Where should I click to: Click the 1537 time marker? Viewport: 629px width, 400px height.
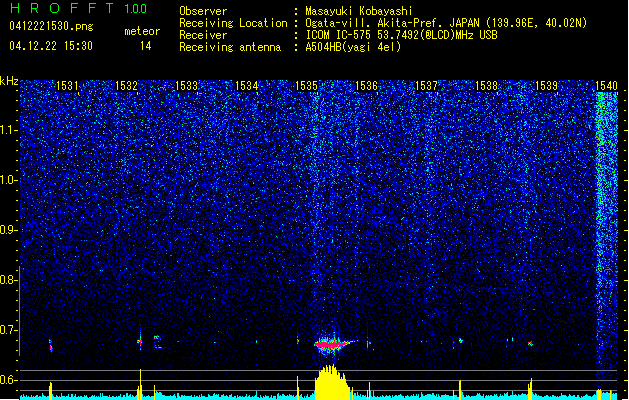426,85
